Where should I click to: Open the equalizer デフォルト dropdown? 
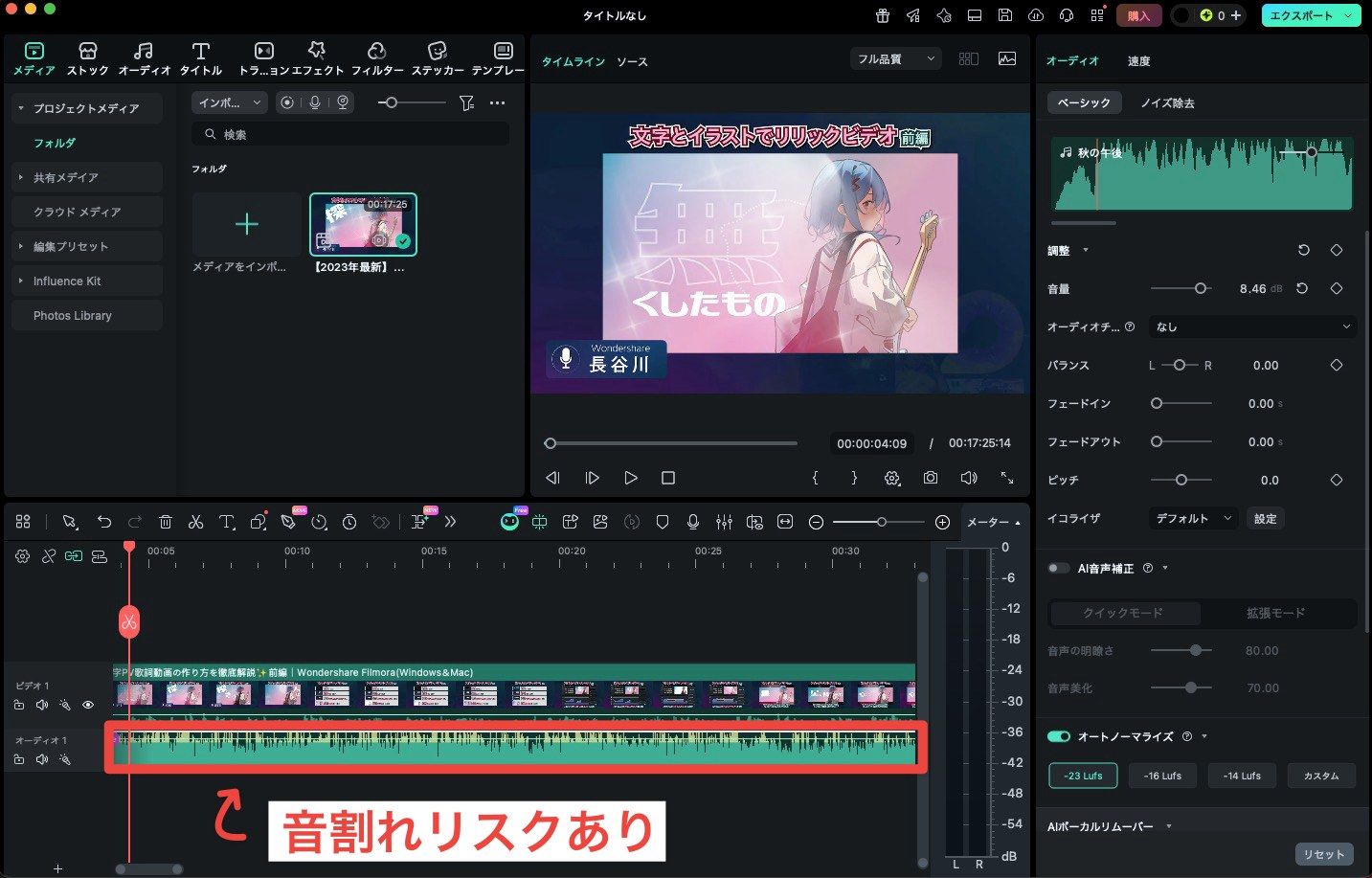click(x=1194, y=518)
